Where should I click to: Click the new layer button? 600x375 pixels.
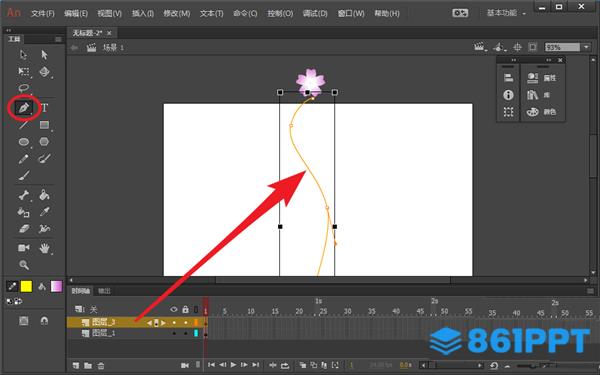point(76,365)
